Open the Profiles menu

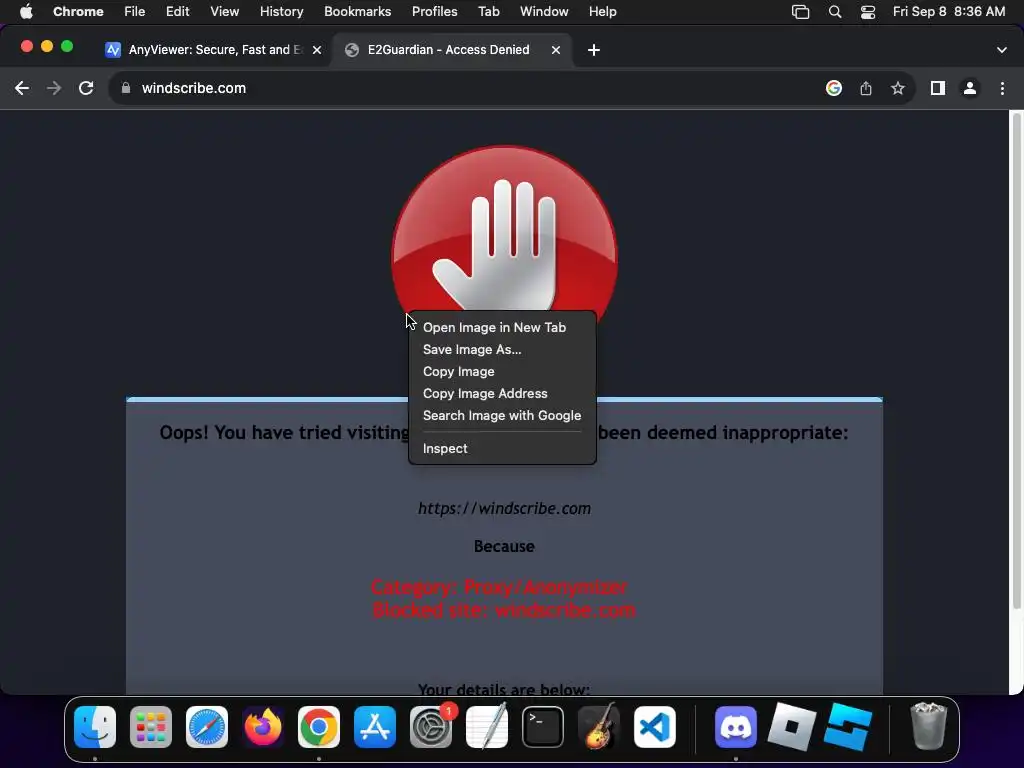(434, 12)
